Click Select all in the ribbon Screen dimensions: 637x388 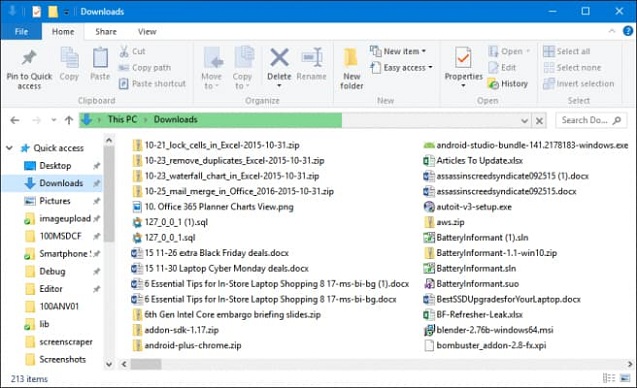567,51
